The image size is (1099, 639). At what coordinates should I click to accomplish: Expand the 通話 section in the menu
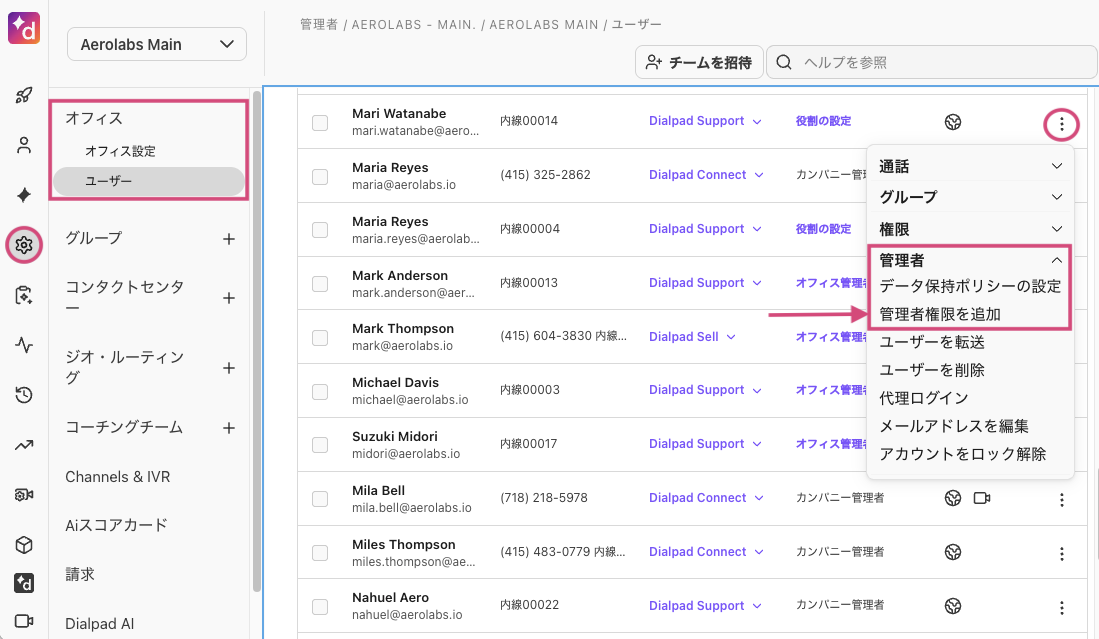(x=967, y=166)
